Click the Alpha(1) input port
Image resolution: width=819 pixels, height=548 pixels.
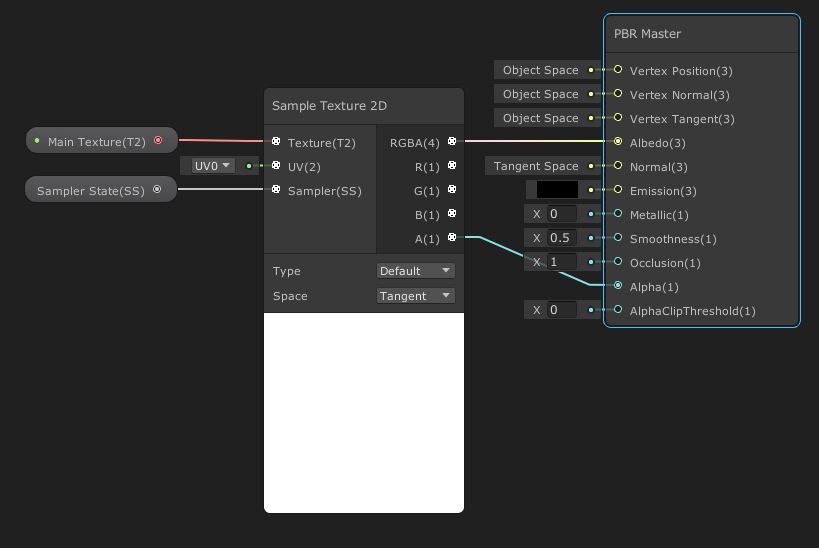618,285
